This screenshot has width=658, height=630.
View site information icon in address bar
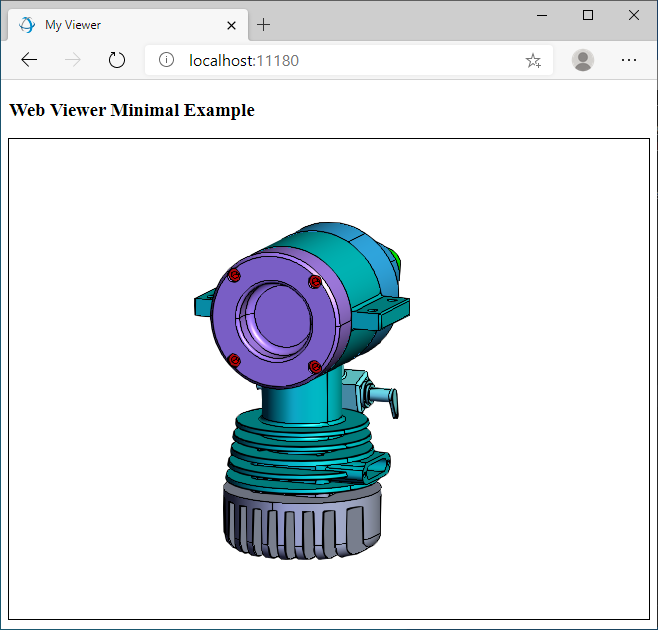[166, 60]
